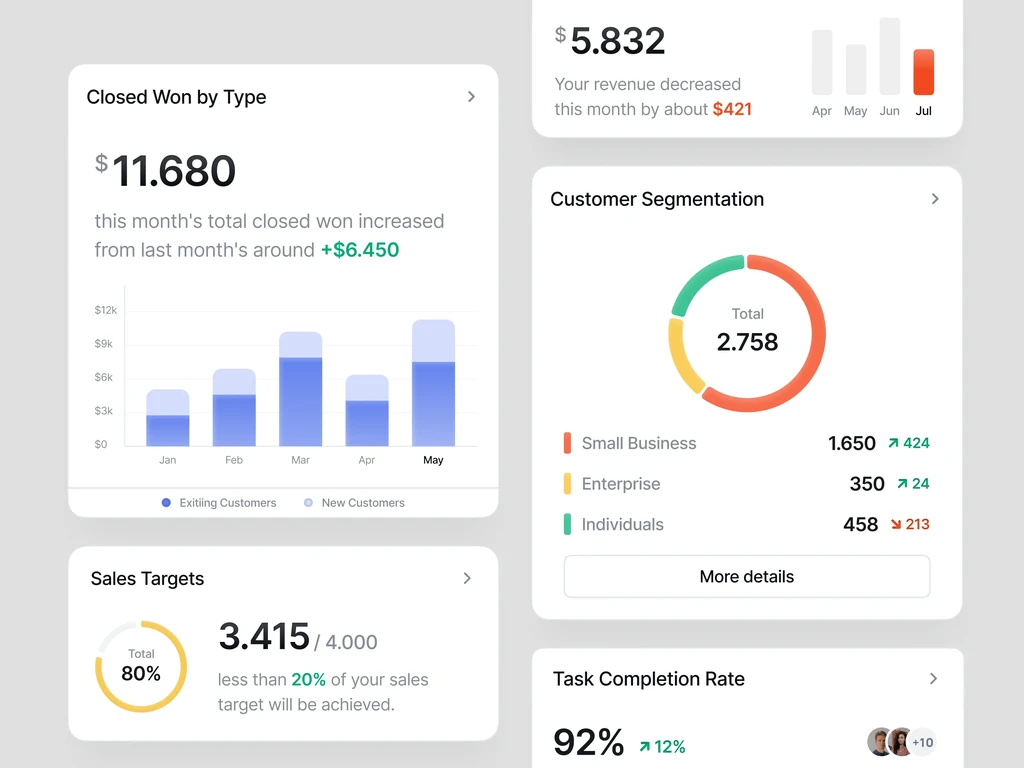Click the Mar bar in the chart

[x=300, y=389]
